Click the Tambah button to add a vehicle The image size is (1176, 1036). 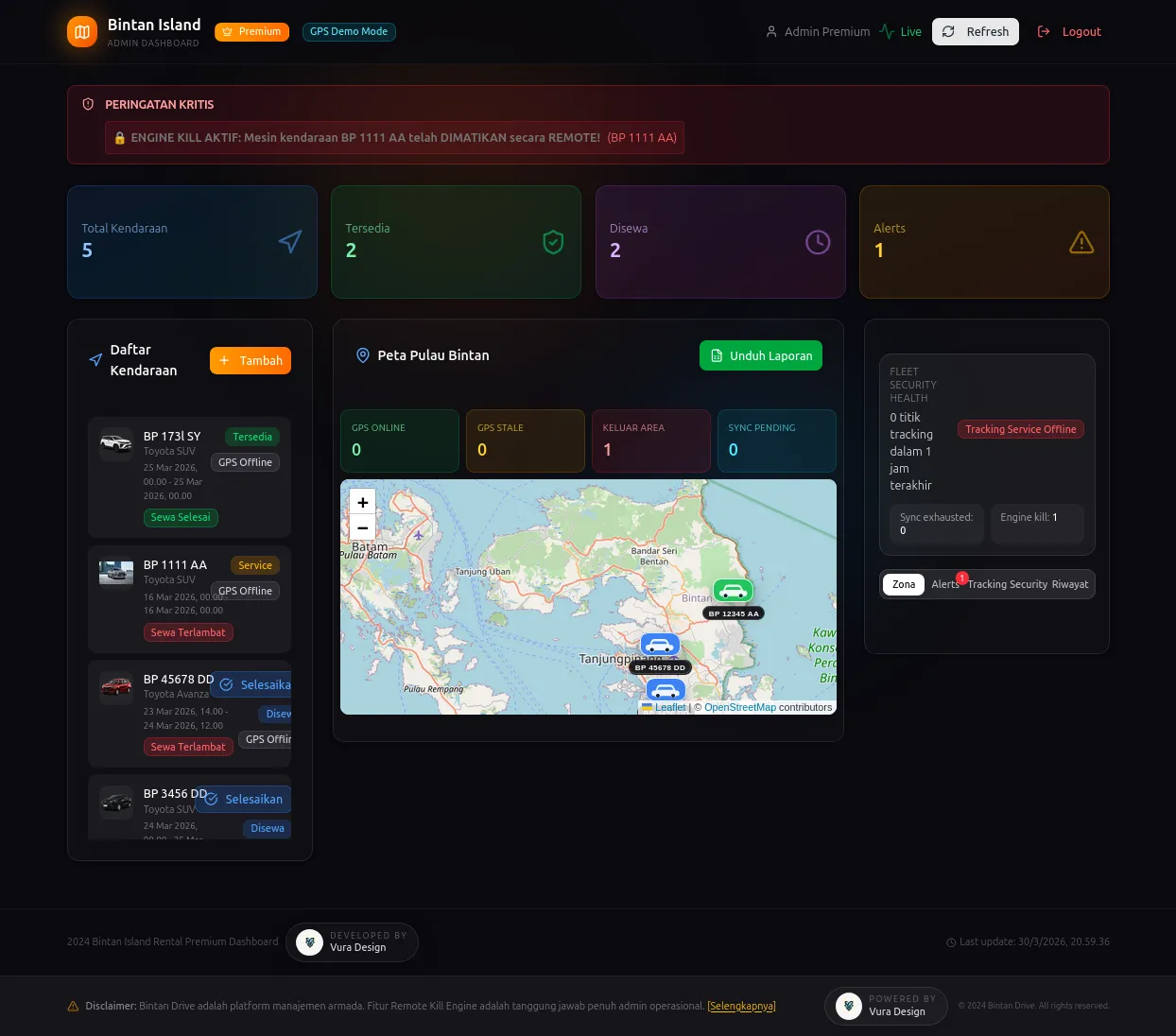tap(250, 360)
